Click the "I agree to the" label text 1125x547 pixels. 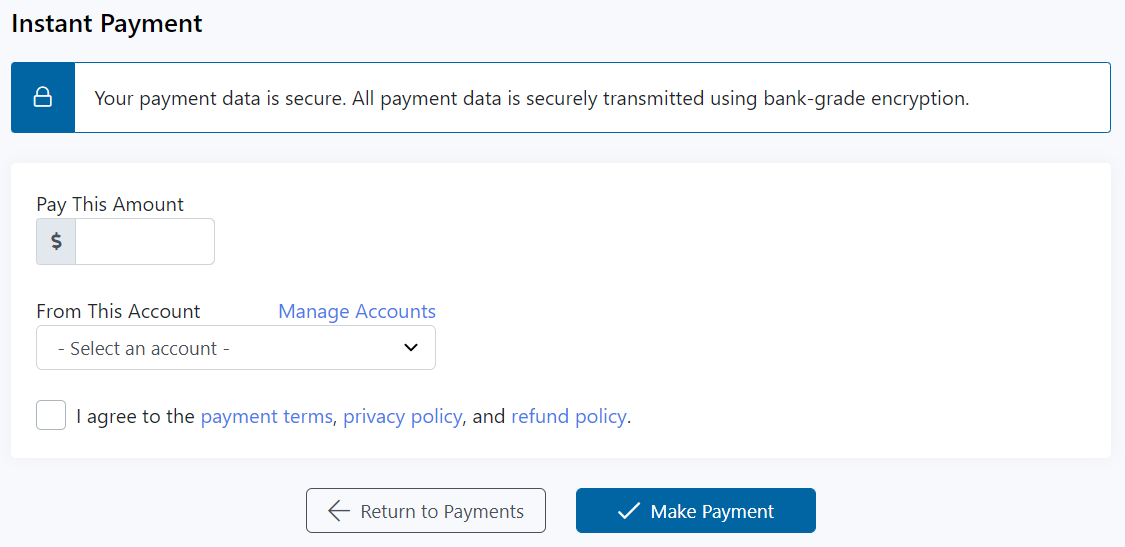click(x=135, y=416)
